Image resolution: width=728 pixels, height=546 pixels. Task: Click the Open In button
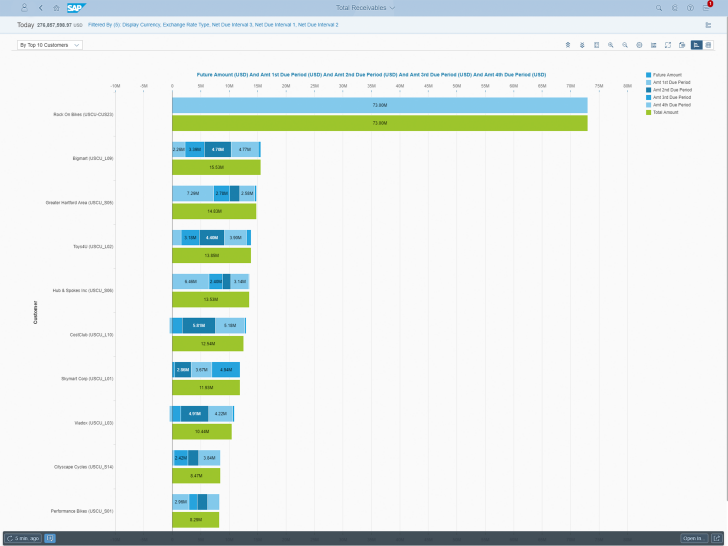[x=694, y=538]
